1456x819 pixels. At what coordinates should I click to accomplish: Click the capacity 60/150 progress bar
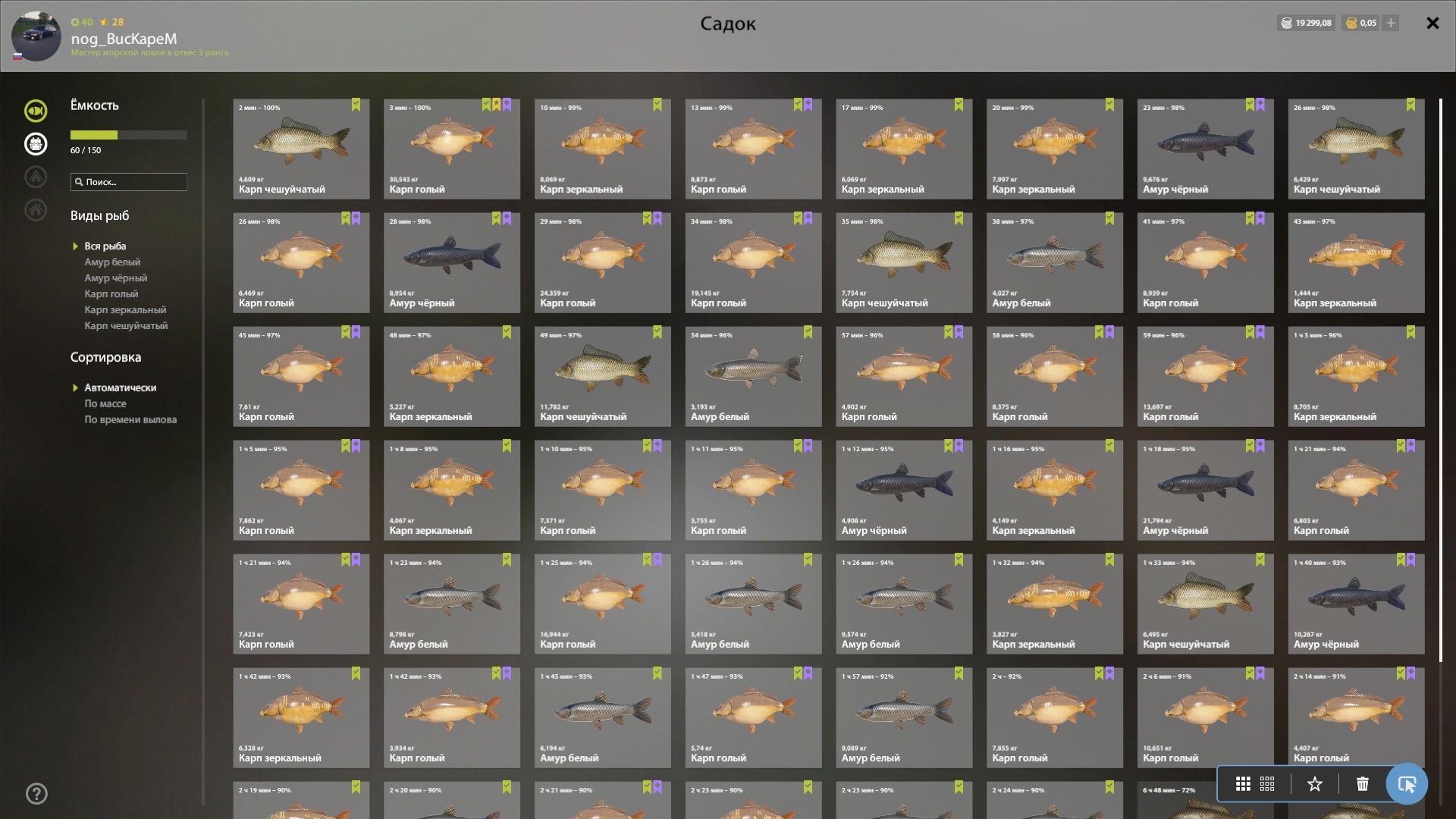click(x=129, y=135)
